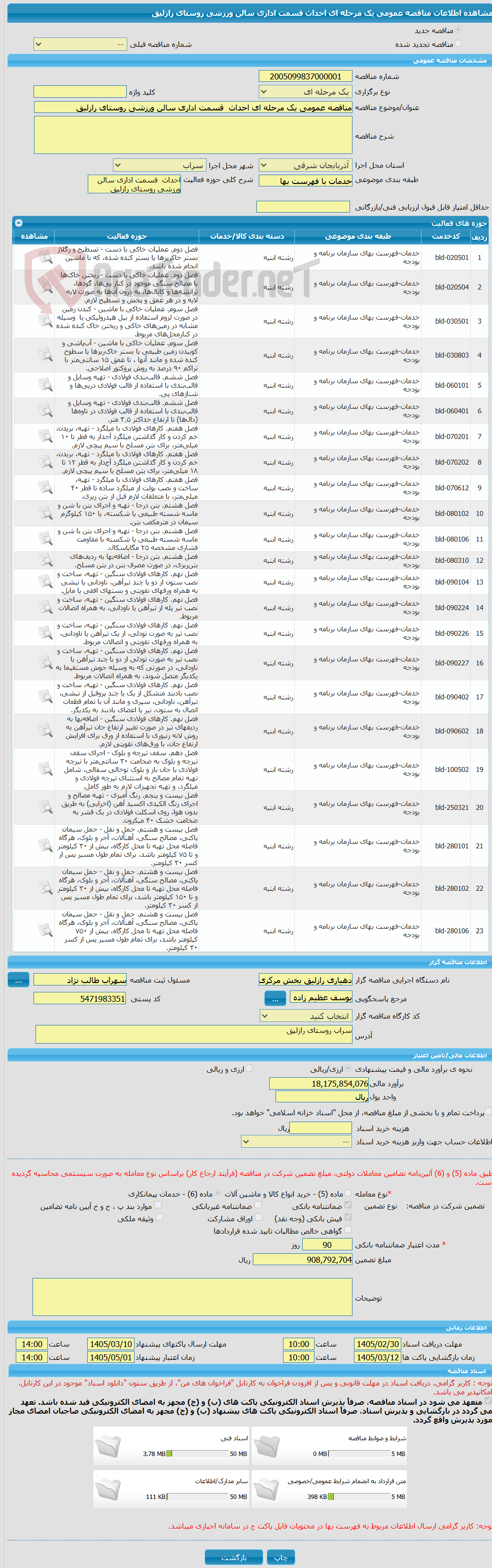Open view icon for row bld-280106
492x1568 pixels.
point(45,931)
